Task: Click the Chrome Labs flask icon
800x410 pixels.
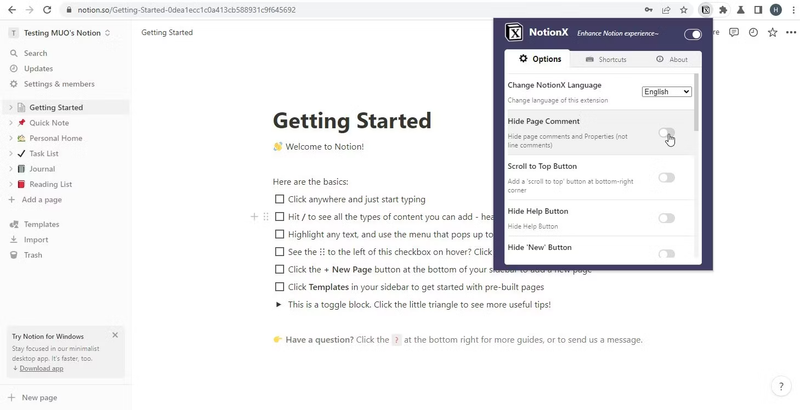Action: [740, 10]
